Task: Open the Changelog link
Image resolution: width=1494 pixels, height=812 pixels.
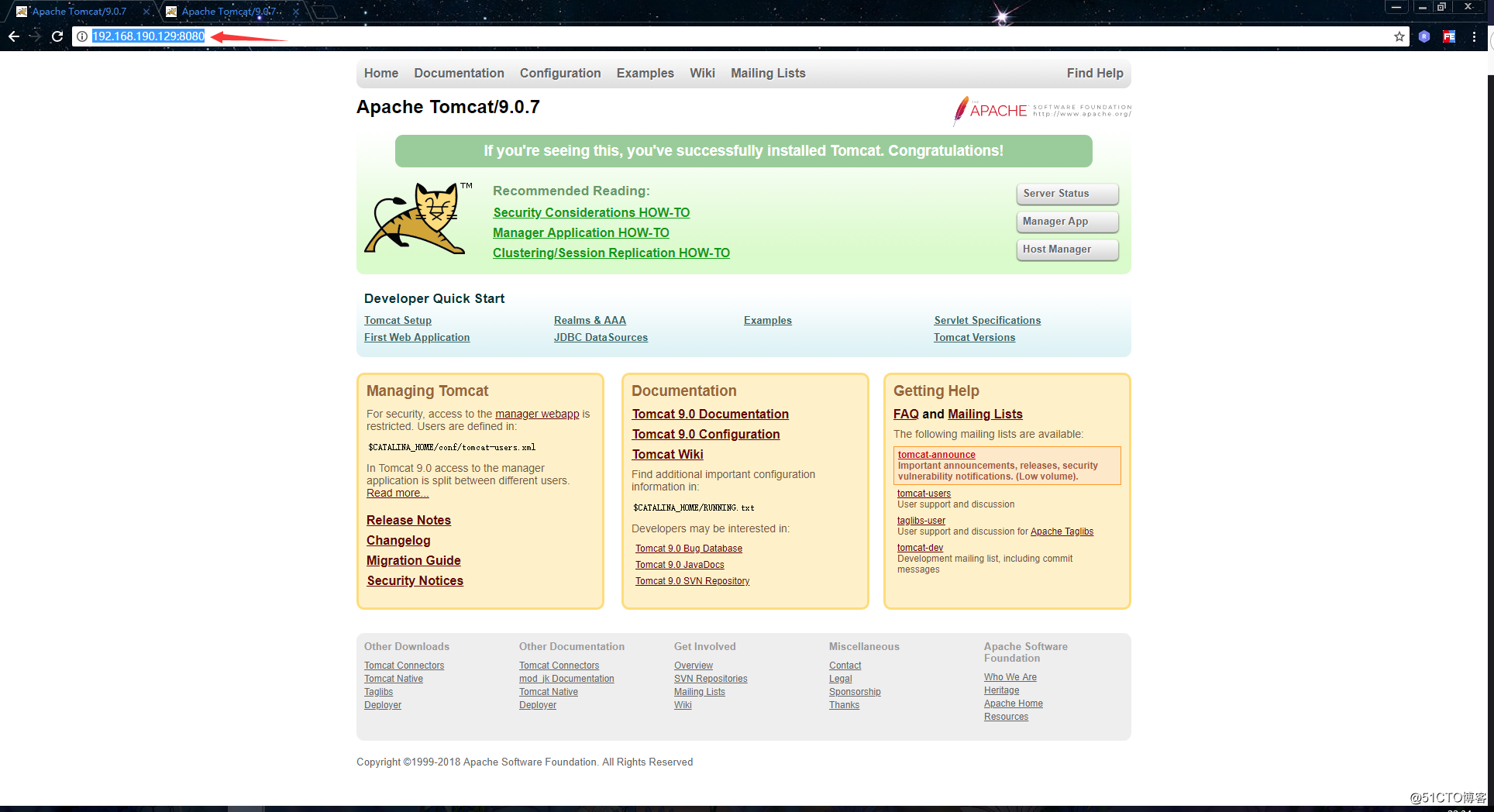Action: coord(398,540)
